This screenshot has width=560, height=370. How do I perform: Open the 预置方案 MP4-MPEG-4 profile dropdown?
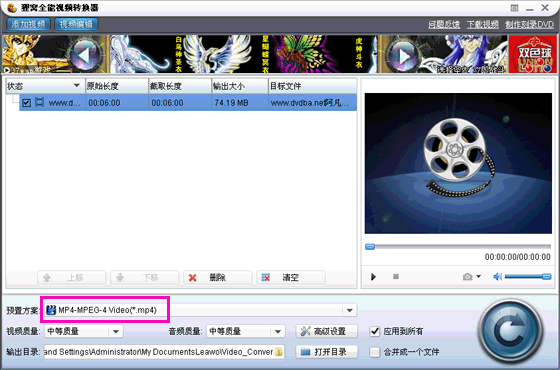[350, 310]
